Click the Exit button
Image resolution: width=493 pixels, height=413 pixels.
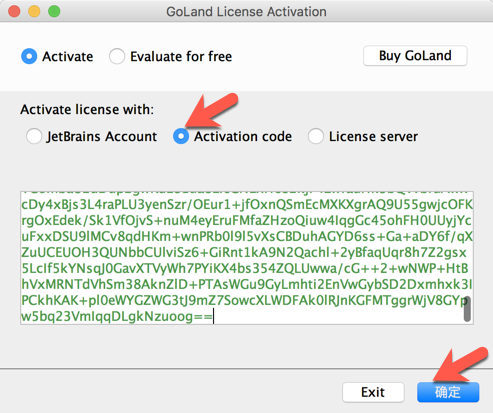click(373, 392)
